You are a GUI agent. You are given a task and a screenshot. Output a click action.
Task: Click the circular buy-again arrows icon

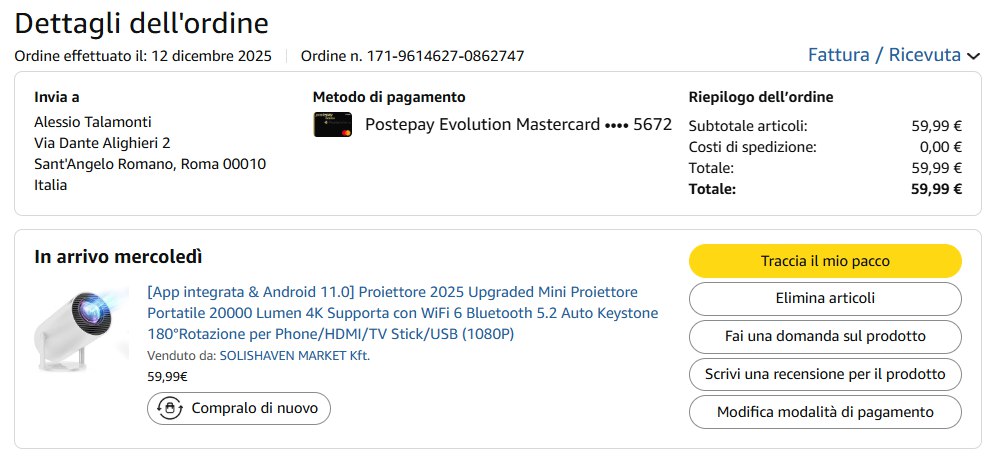(x=170, y=408)
